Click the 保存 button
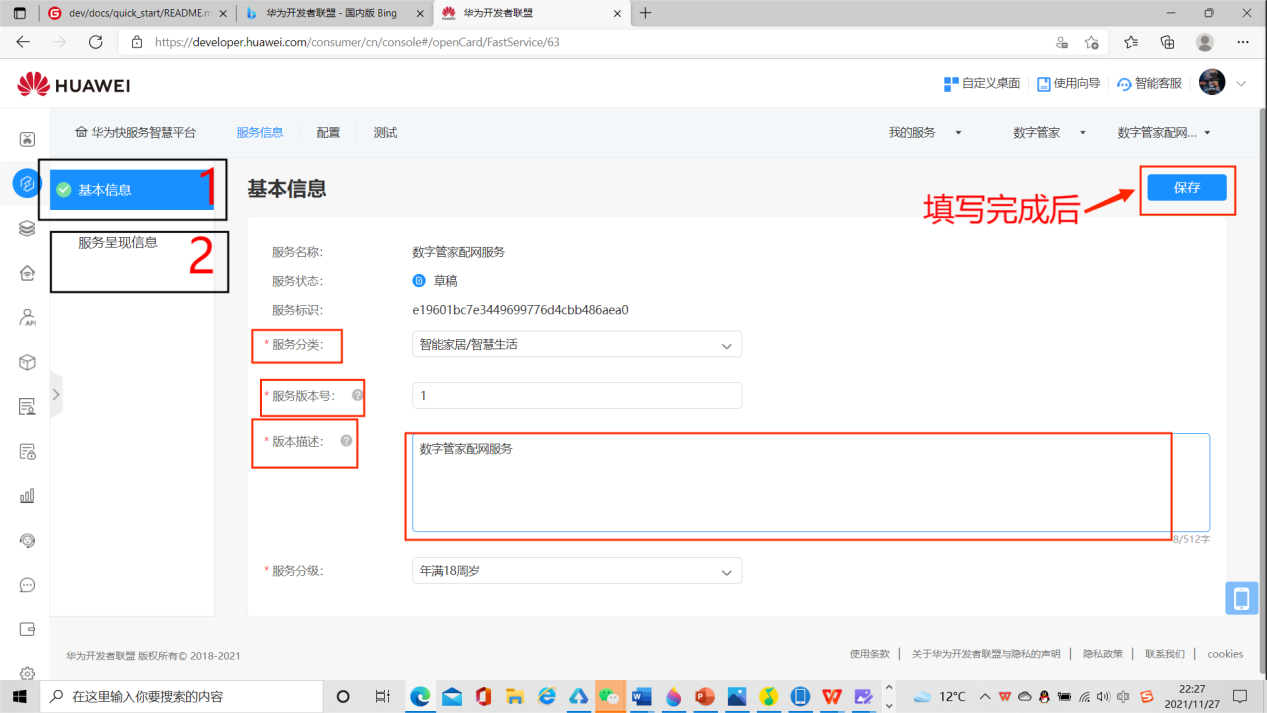This screenshot has width=1267, height=713. pos(1186,187)
